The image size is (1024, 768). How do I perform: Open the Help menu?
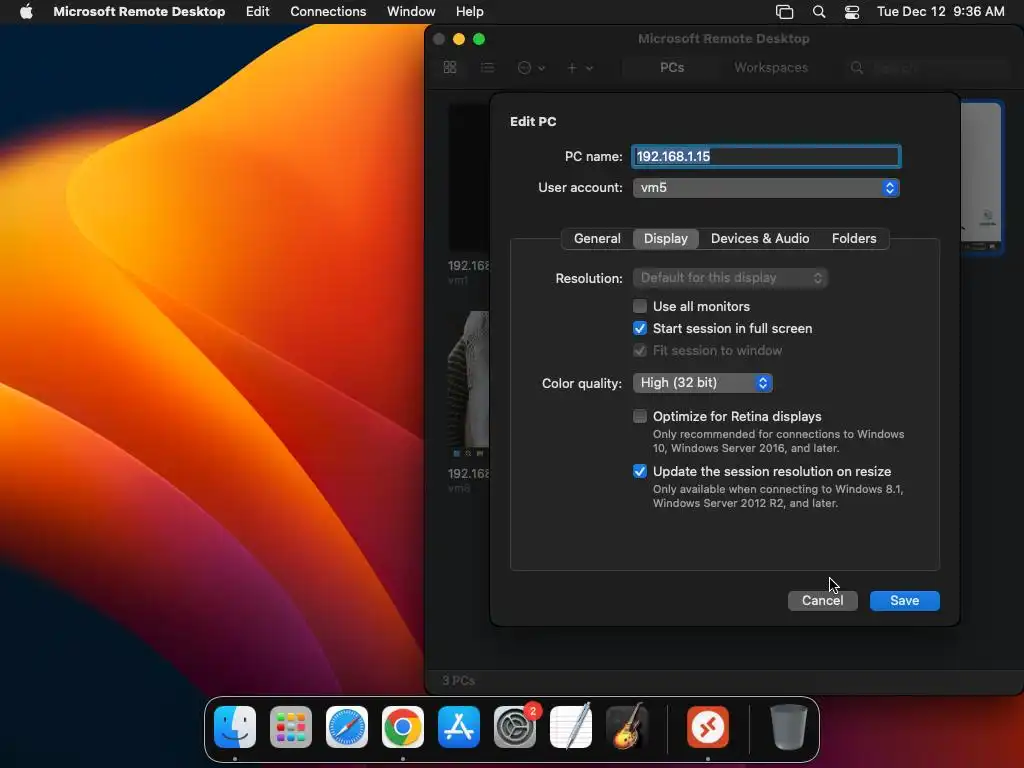click(x=470, y=12)
